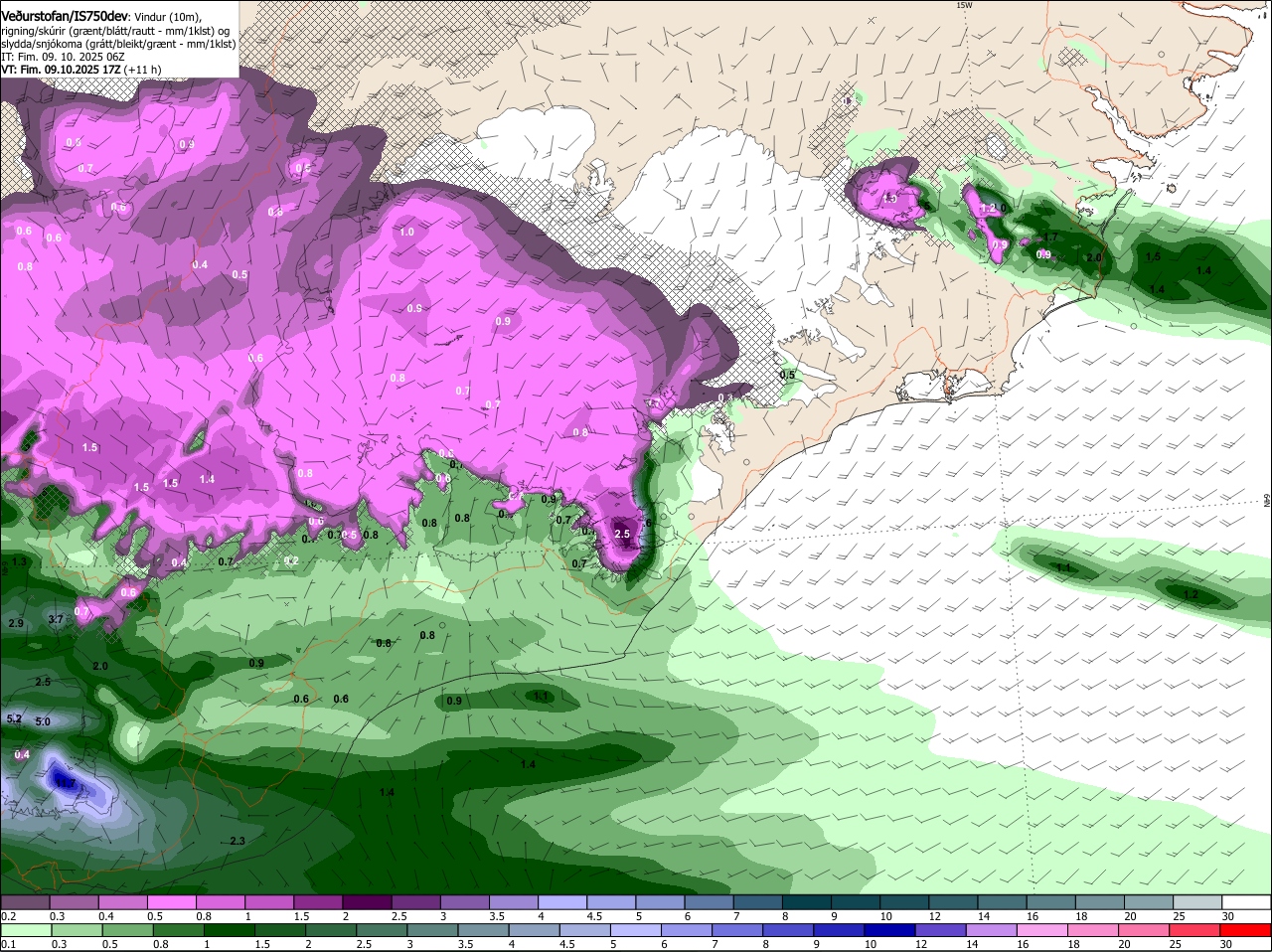Pick violet 3–3.5 swatch in snow scale
Screen dimensions: 1272x952
(465, 901)
